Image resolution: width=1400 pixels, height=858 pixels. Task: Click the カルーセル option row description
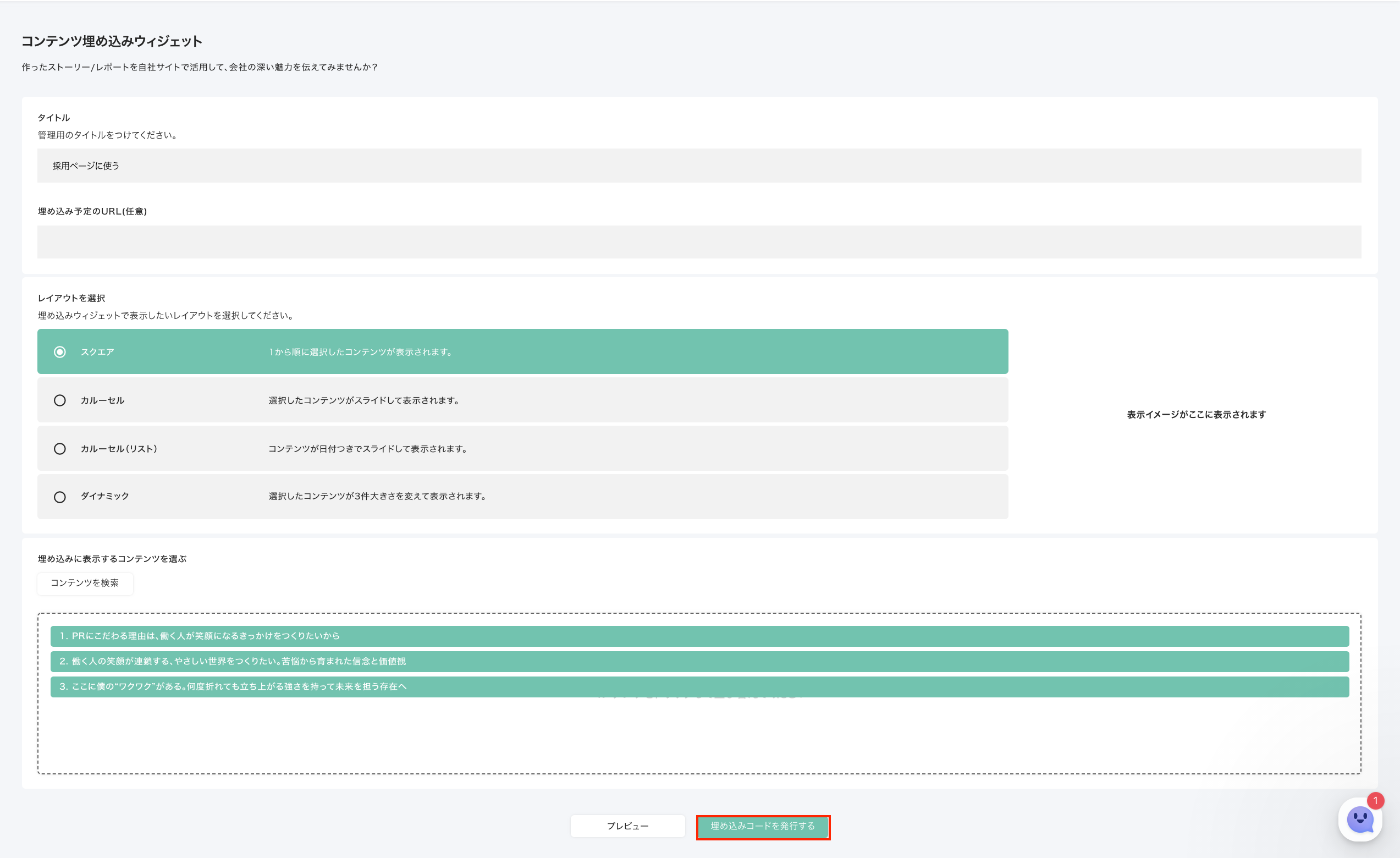tap(363, 400)
